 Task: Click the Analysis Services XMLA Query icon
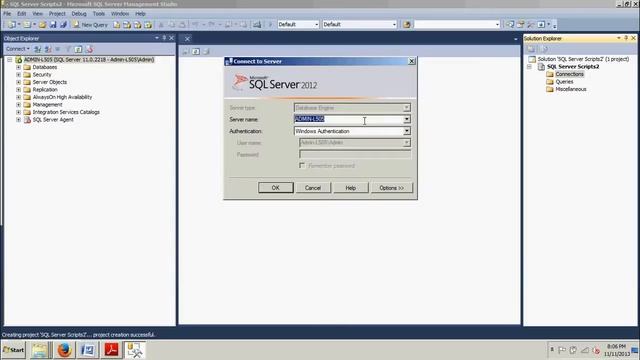[148, 24]
